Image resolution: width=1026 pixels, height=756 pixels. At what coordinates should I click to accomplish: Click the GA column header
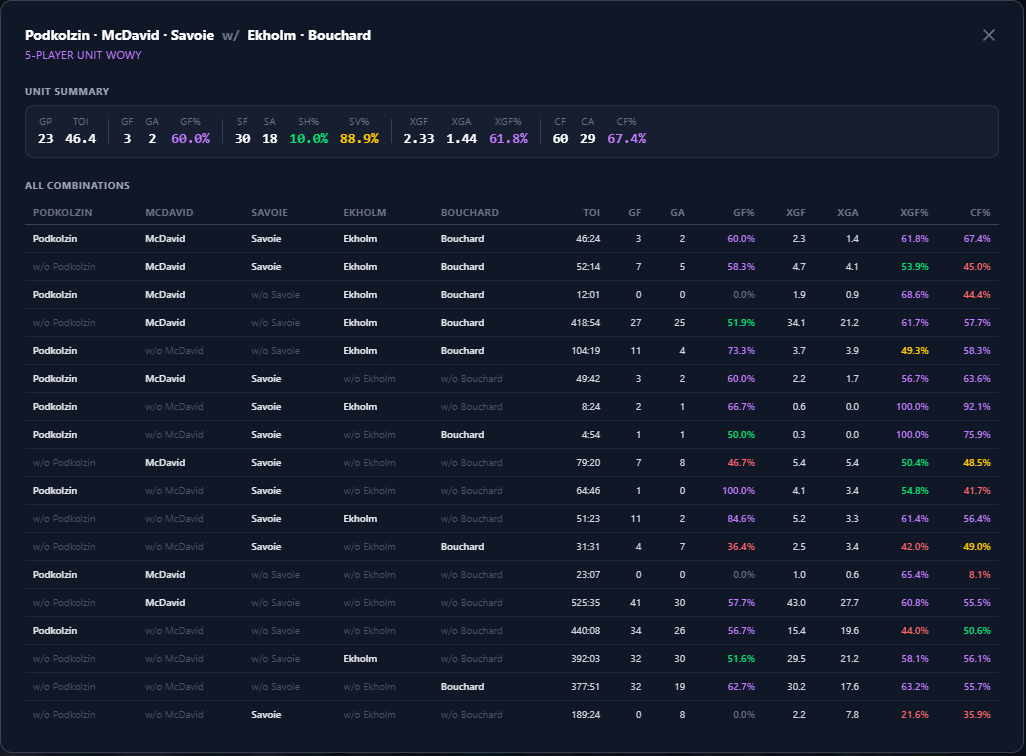click(x=678, y=213)
